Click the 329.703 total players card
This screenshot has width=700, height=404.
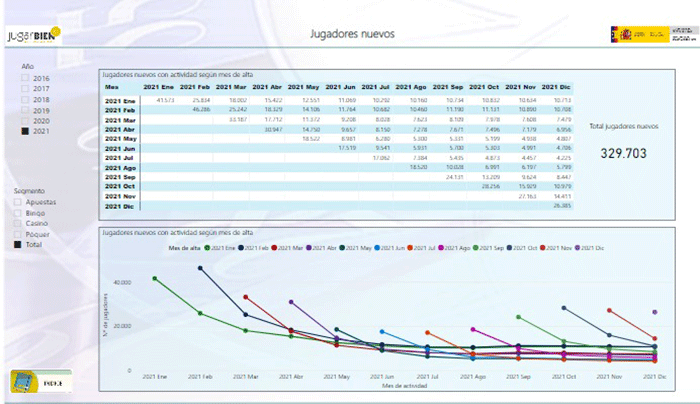tap(623, 154)
